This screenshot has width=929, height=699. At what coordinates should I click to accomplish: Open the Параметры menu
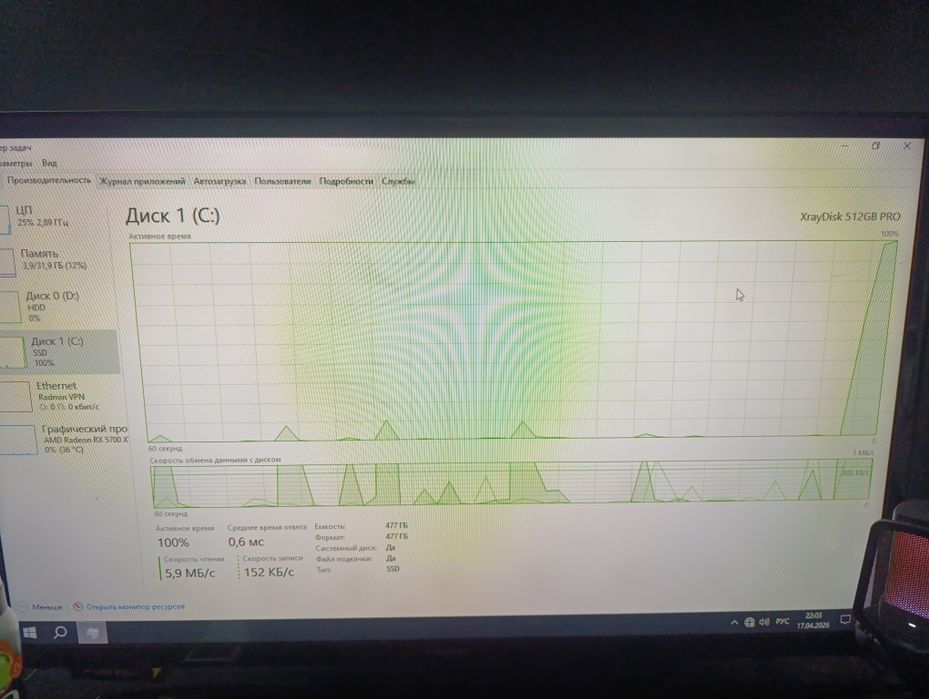(x=16, y=163)
